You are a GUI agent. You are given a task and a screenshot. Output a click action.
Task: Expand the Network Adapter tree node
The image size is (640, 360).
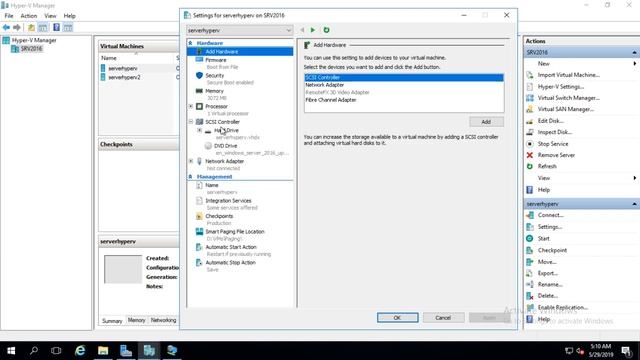click(191, 161)
